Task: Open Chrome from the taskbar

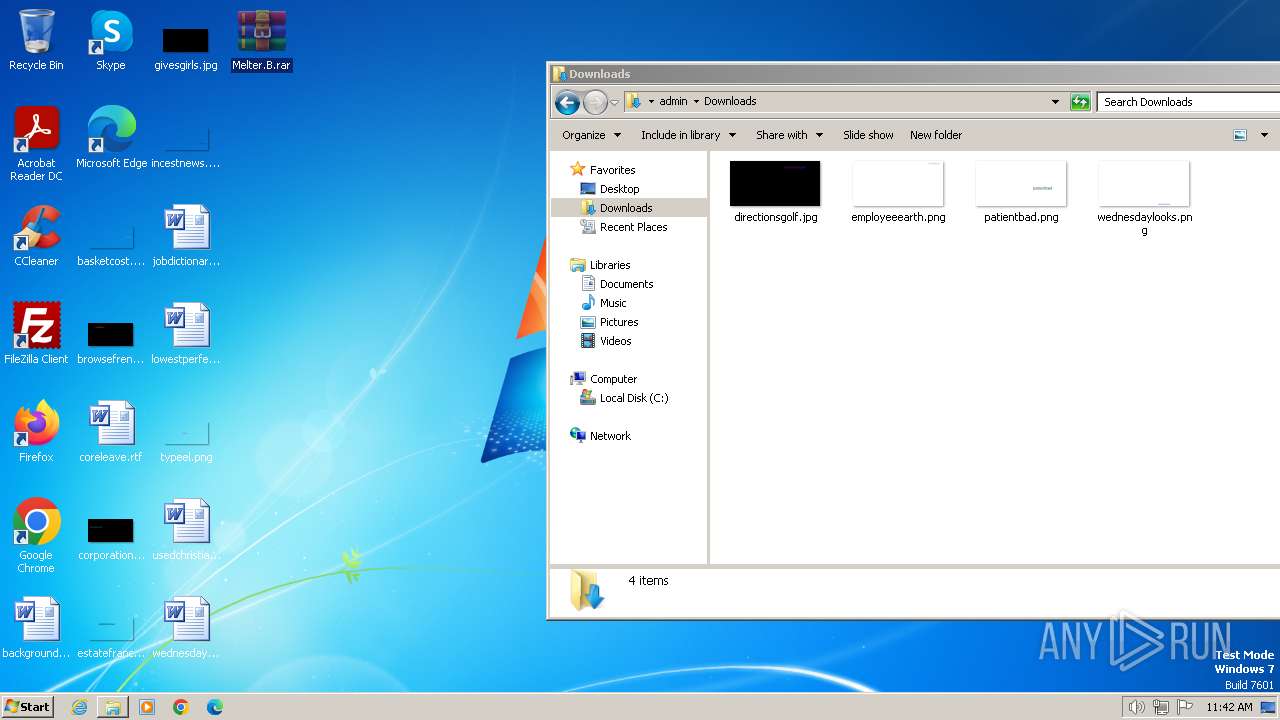Action: coord(181,707)
